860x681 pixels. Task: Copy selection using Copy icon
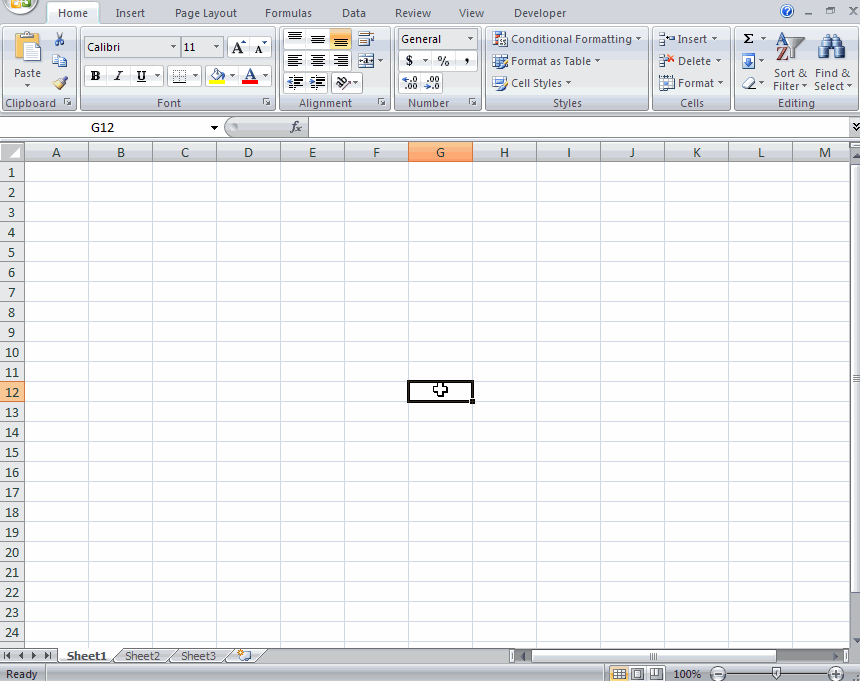[59, 61]
